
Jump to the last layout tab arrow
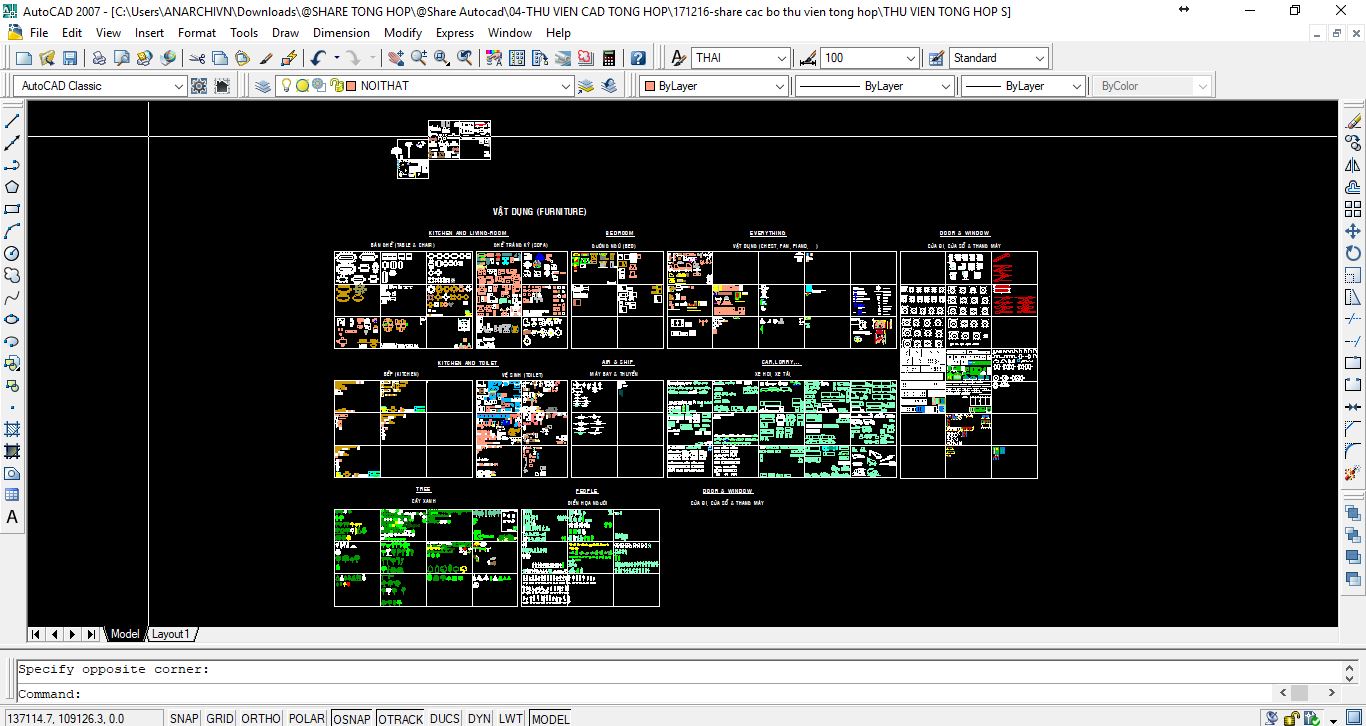(91, 634)
